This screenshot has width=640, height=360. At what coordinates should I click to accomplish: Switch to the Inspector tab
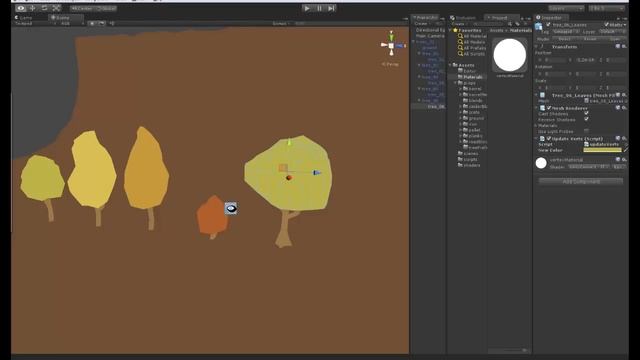point(551,18)
